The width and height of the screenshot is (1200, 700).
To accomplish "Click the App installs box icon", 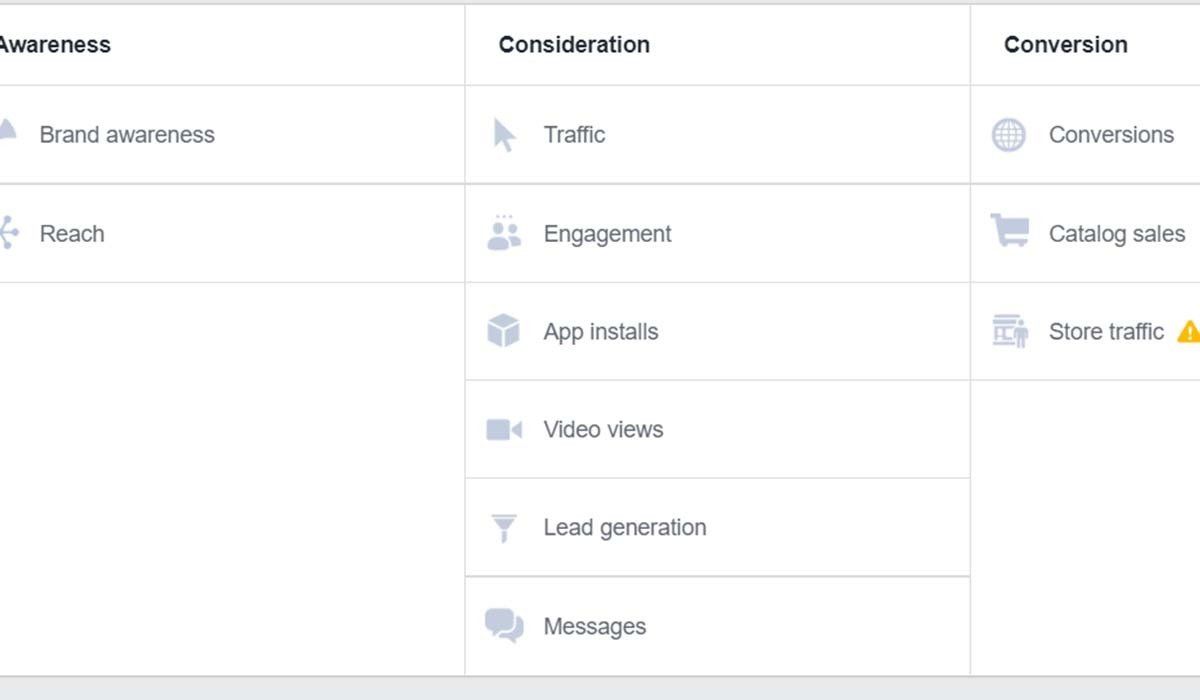I will click(x=504, y=331).
